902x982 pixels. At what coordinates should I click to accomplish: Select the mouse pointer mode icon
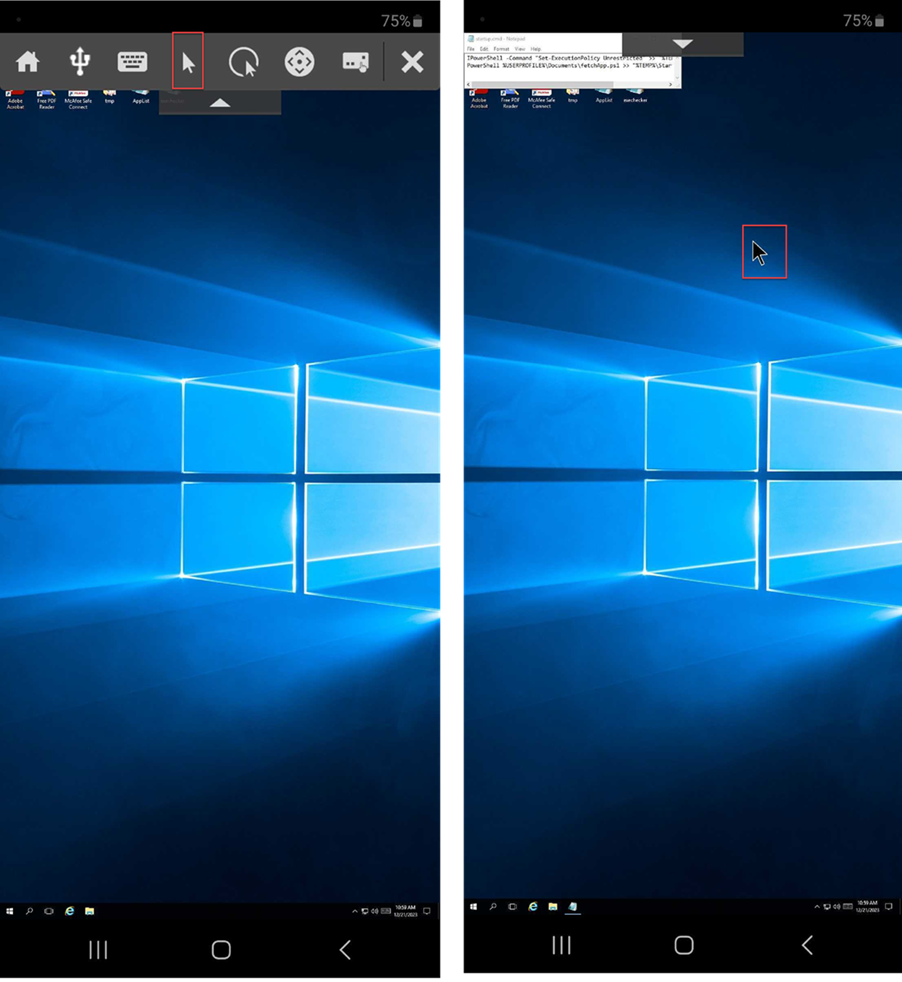188,62
